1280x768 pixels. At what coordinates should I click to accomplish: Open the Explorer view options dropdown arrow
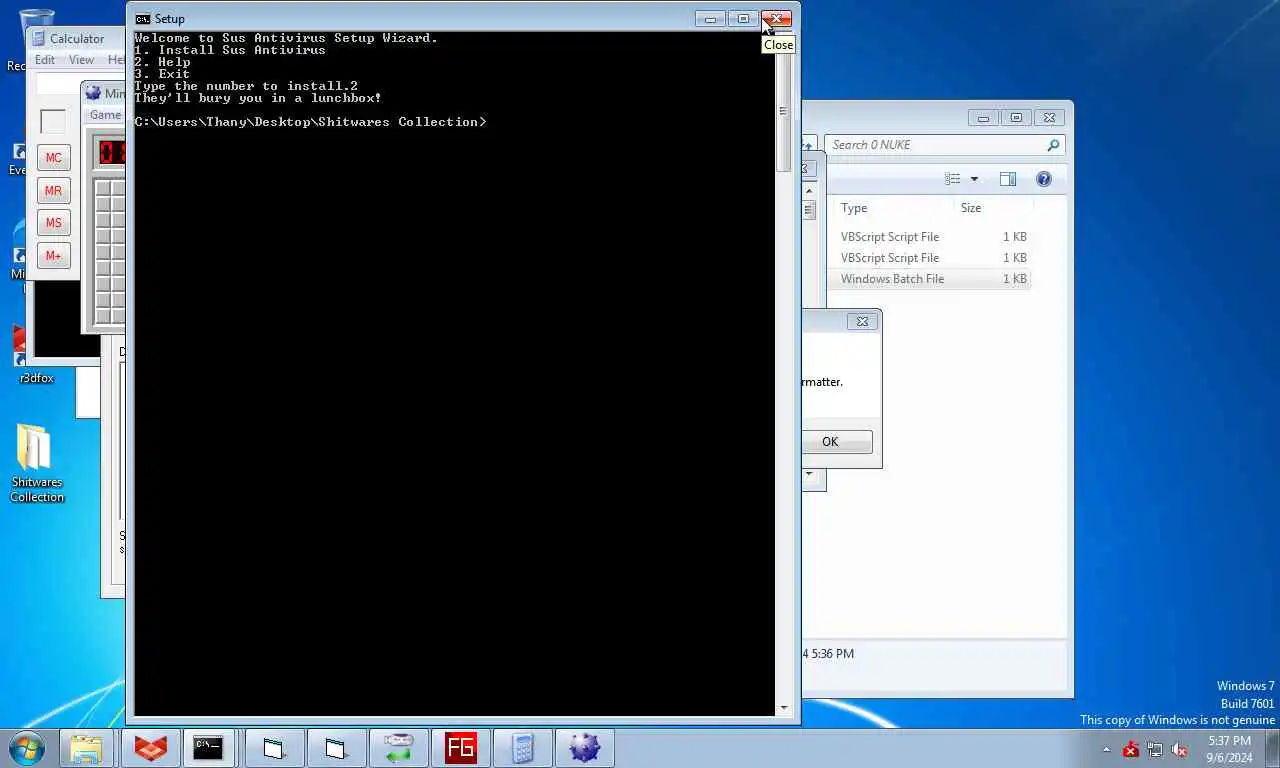[975, 179]
